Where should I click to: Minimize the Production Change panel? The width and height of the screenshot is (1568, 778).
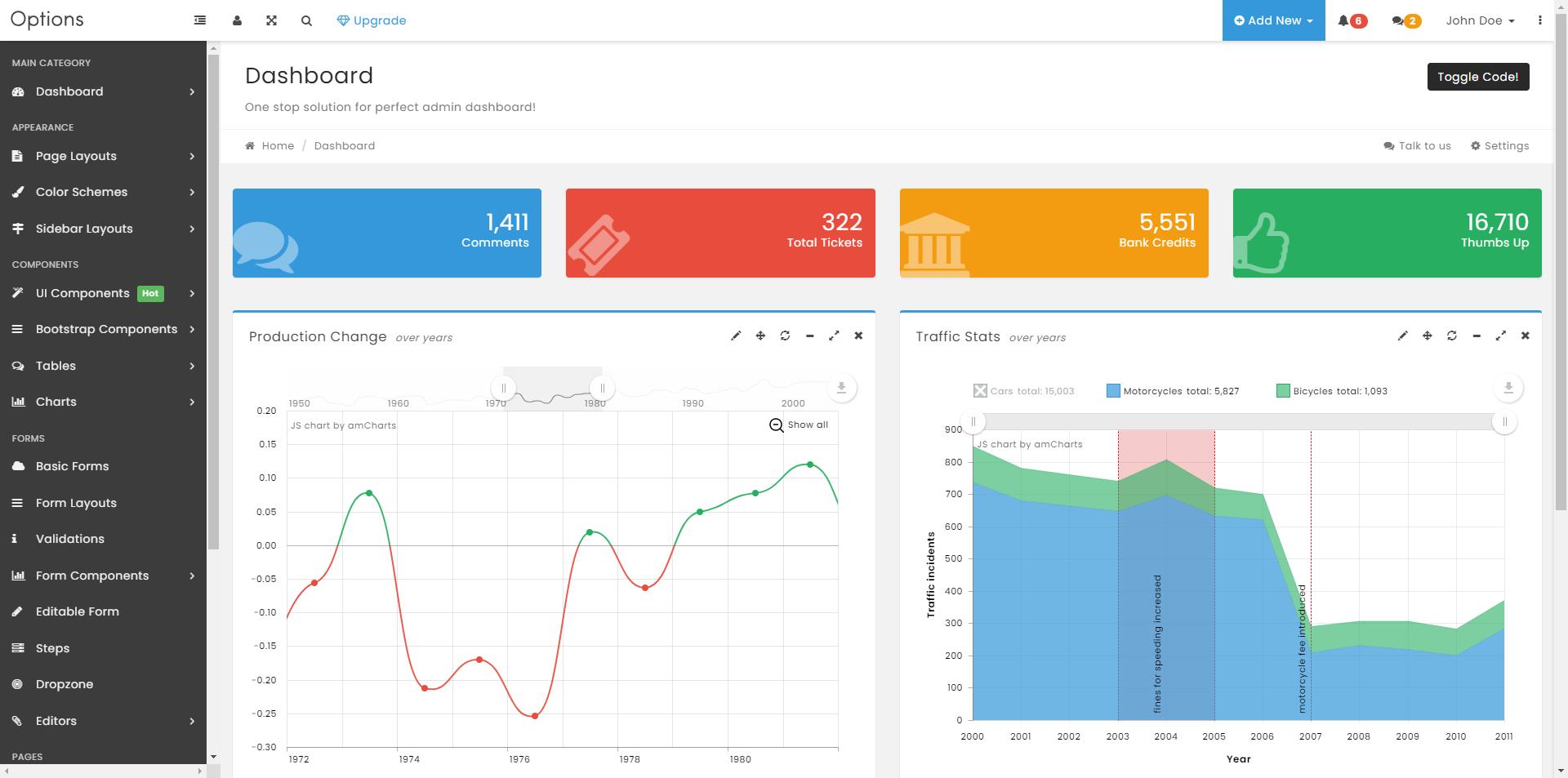pos(809,336)
